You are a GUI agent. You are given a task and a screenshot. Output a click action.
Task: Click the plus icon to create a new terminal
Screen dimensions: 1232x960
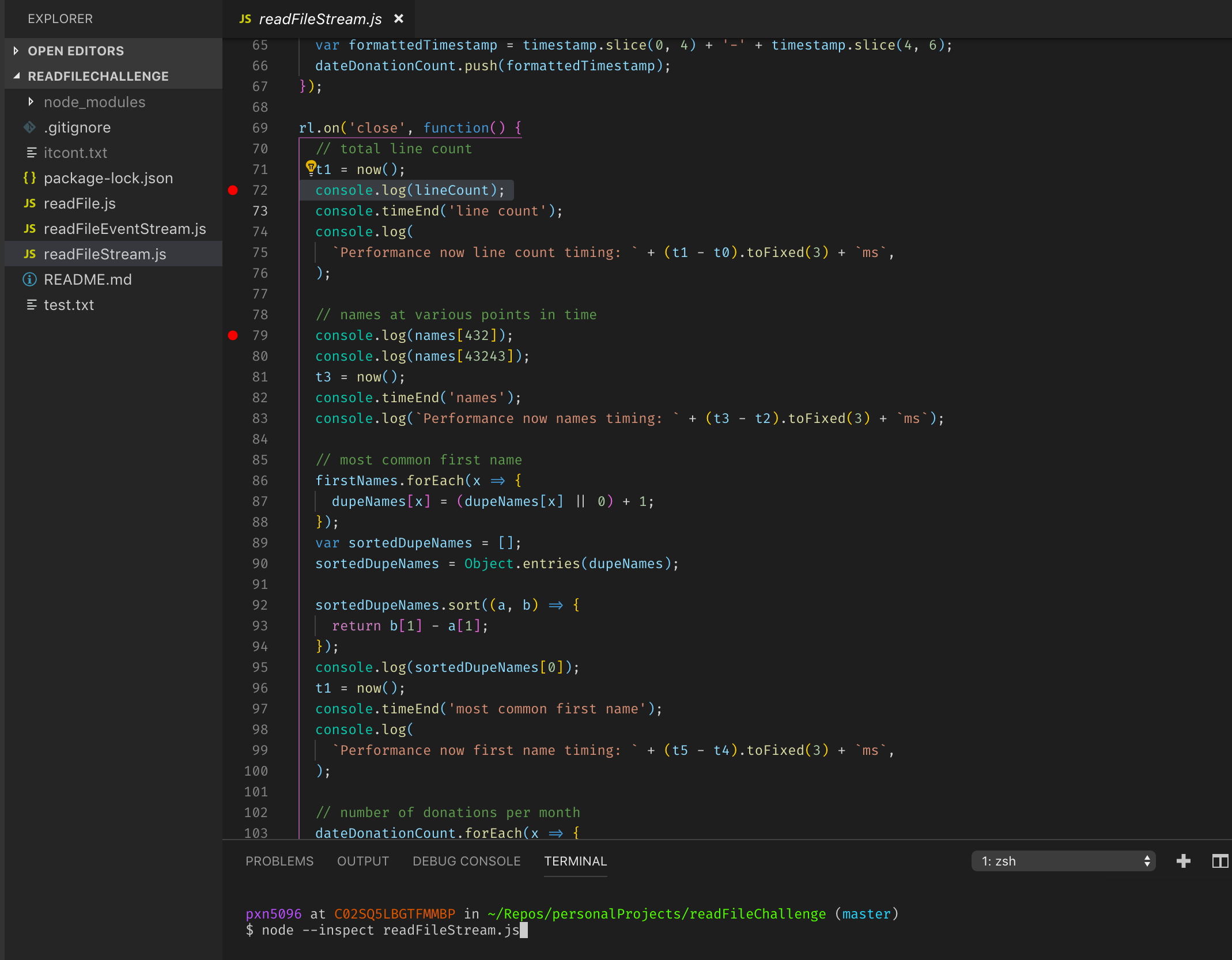pos(1184,861)
